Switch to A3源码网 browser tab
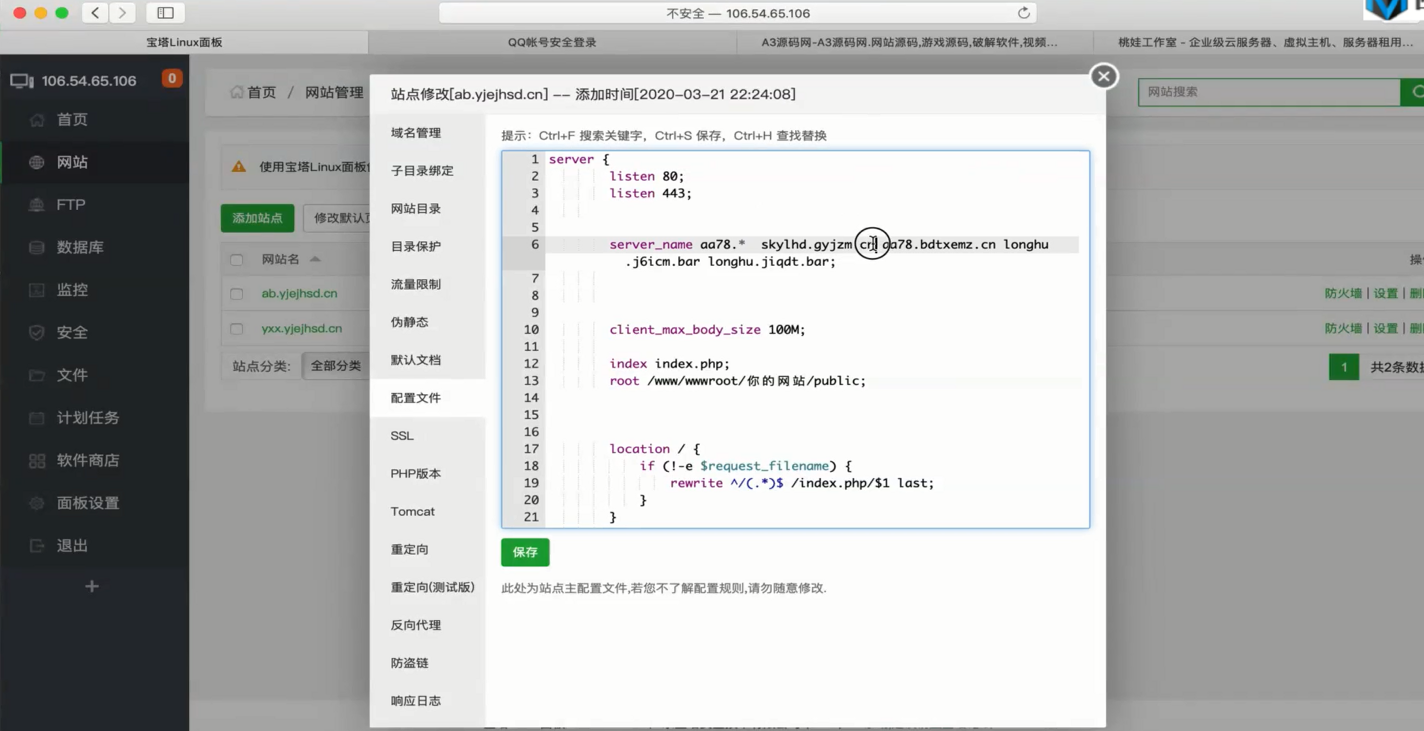 coord(909,42)
